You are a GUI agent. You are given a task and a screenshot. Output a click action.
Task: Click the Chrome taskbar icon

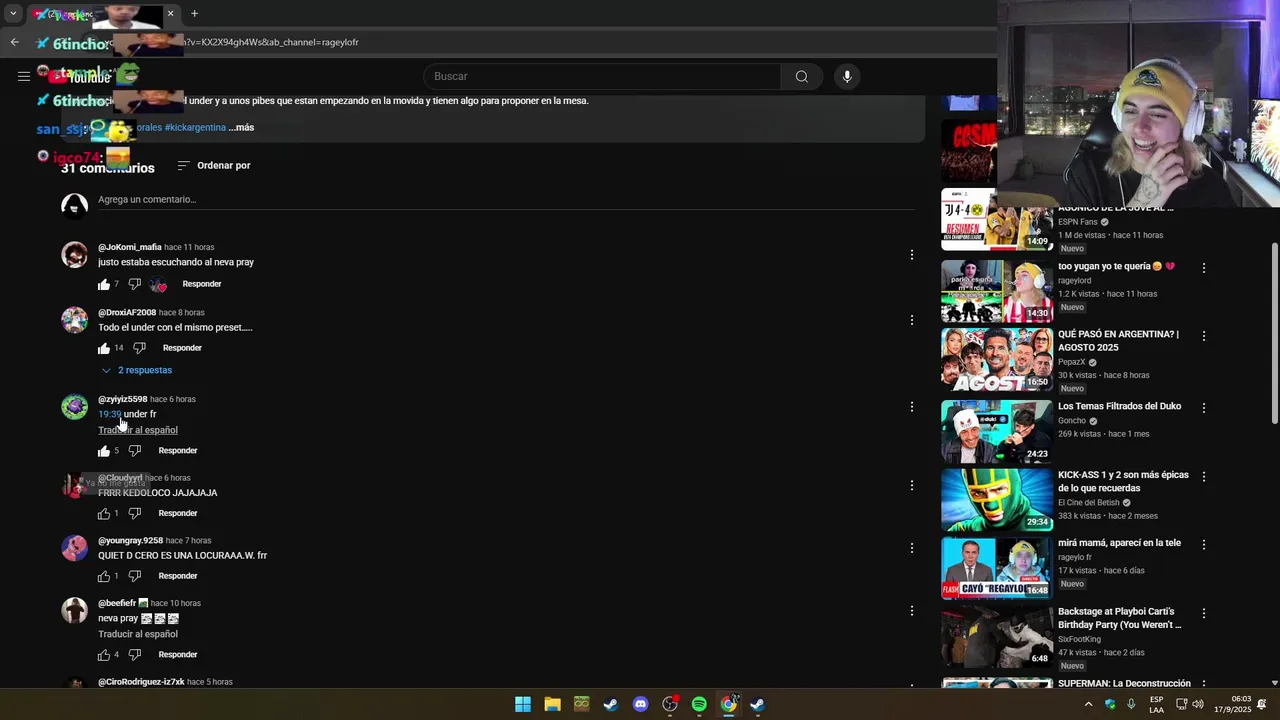coord(729,704)
